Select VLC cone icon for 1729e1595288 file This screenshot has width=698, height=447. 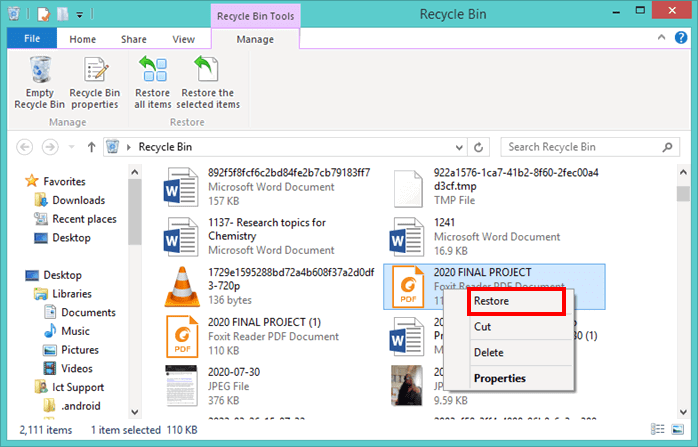pyautogui.click(x=182, y=287)
